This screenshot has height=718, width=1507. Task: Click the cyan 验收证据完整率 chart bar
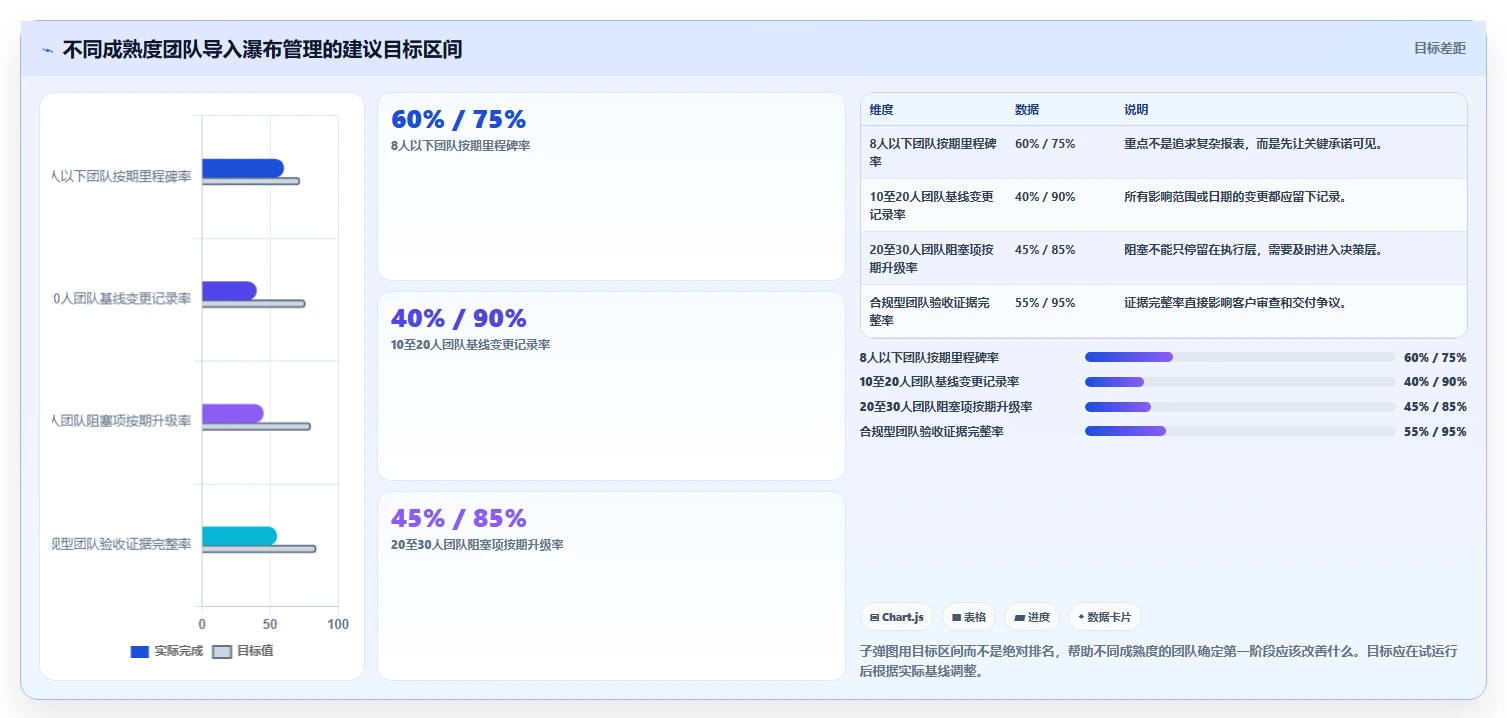click(x=239, y=536)
